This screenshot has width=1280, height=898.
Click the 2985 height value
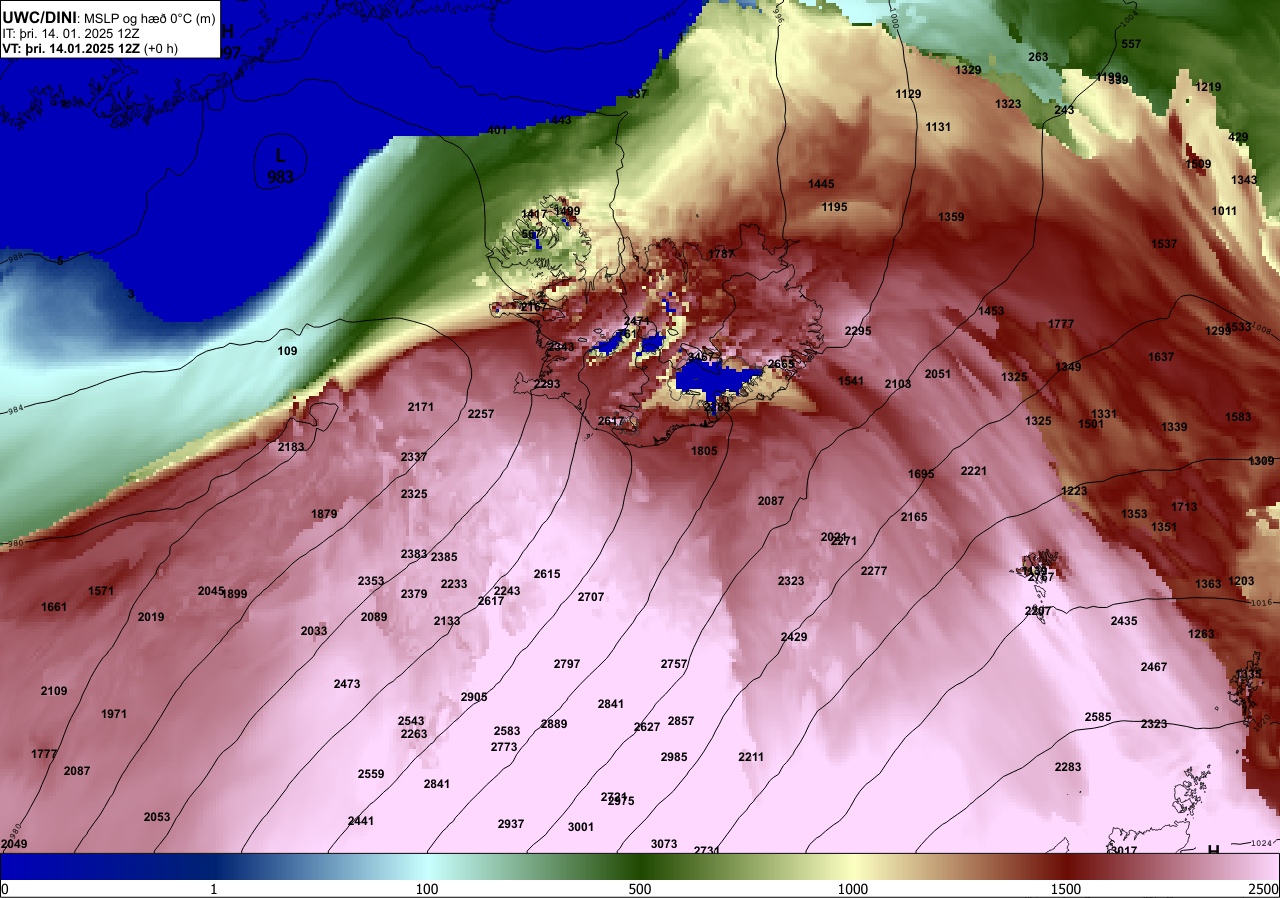pos(674,757)
